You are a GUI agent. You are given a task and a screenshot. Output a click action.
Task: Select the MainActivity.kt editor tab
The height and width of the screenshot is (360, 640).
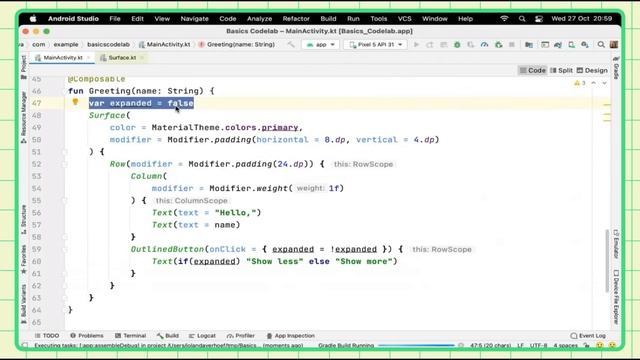[x=62, y=58]
